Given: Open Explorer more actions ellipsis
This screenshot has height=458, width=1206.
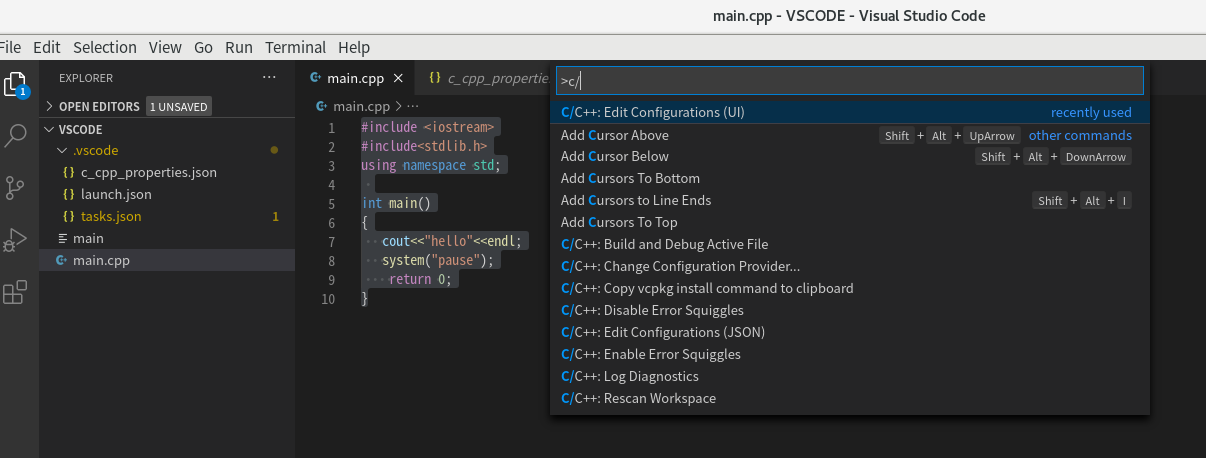Looking at the screenshot, I should [x=269, y=77].
